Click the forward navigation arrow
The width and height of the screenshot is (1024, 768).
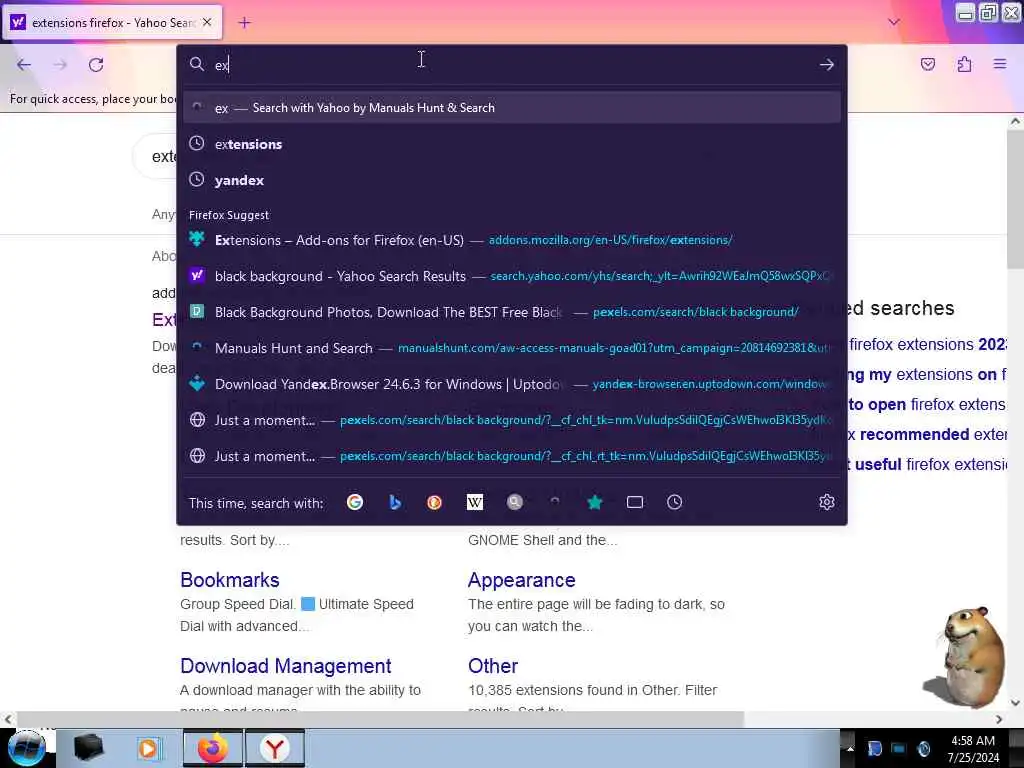[60, 65]
